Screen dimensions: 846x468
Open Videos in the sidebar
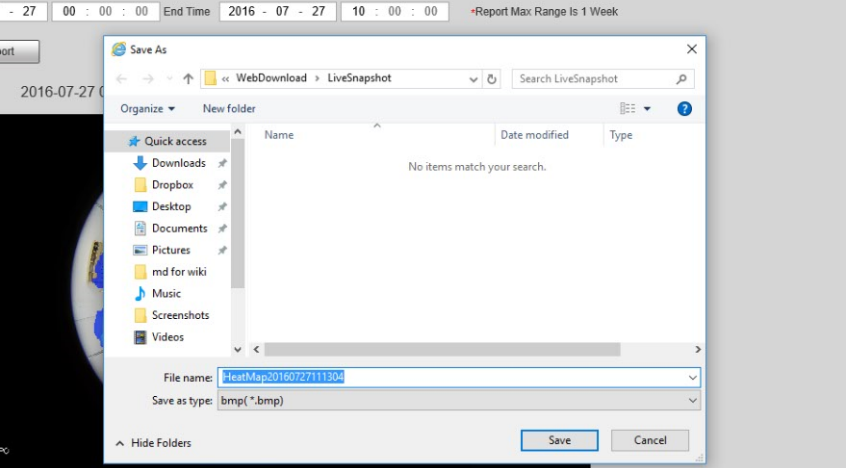coord(168,337)
